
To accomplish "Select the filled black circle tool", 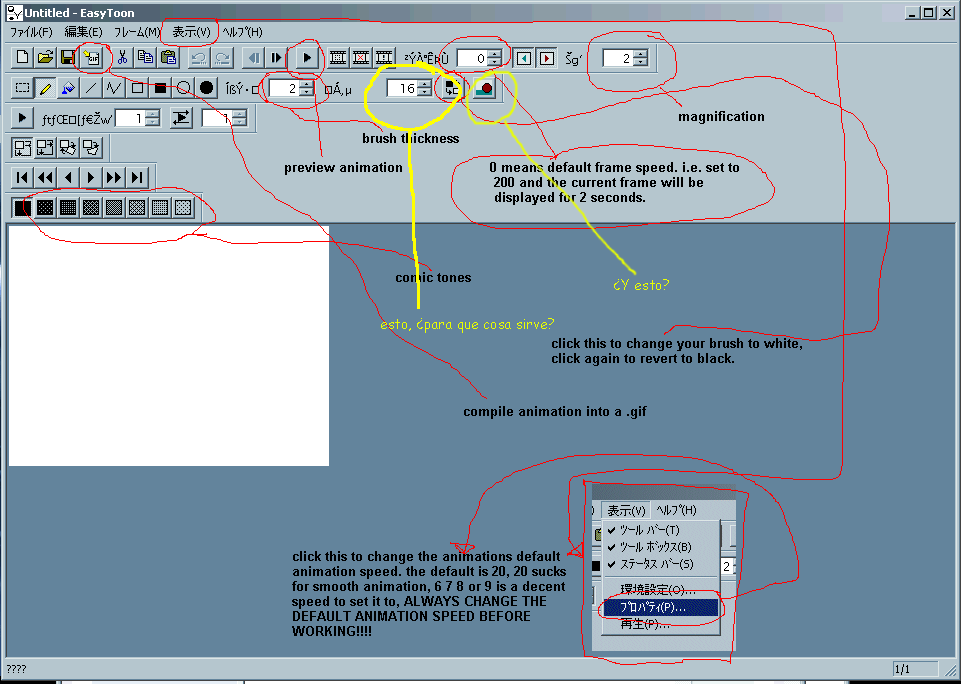I will click(207, 88).
